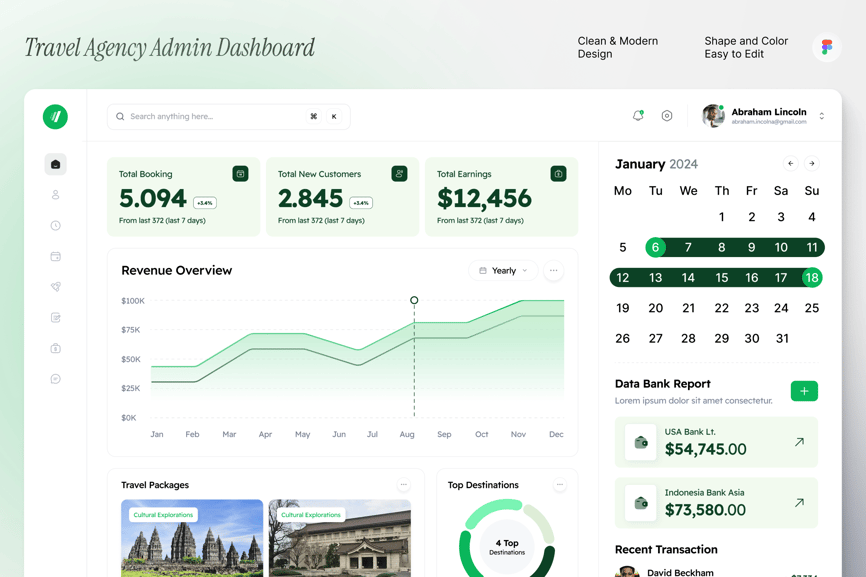Open Travel Packages more options menu
Screen dimensions: 866x577
(x=404, y=485)
